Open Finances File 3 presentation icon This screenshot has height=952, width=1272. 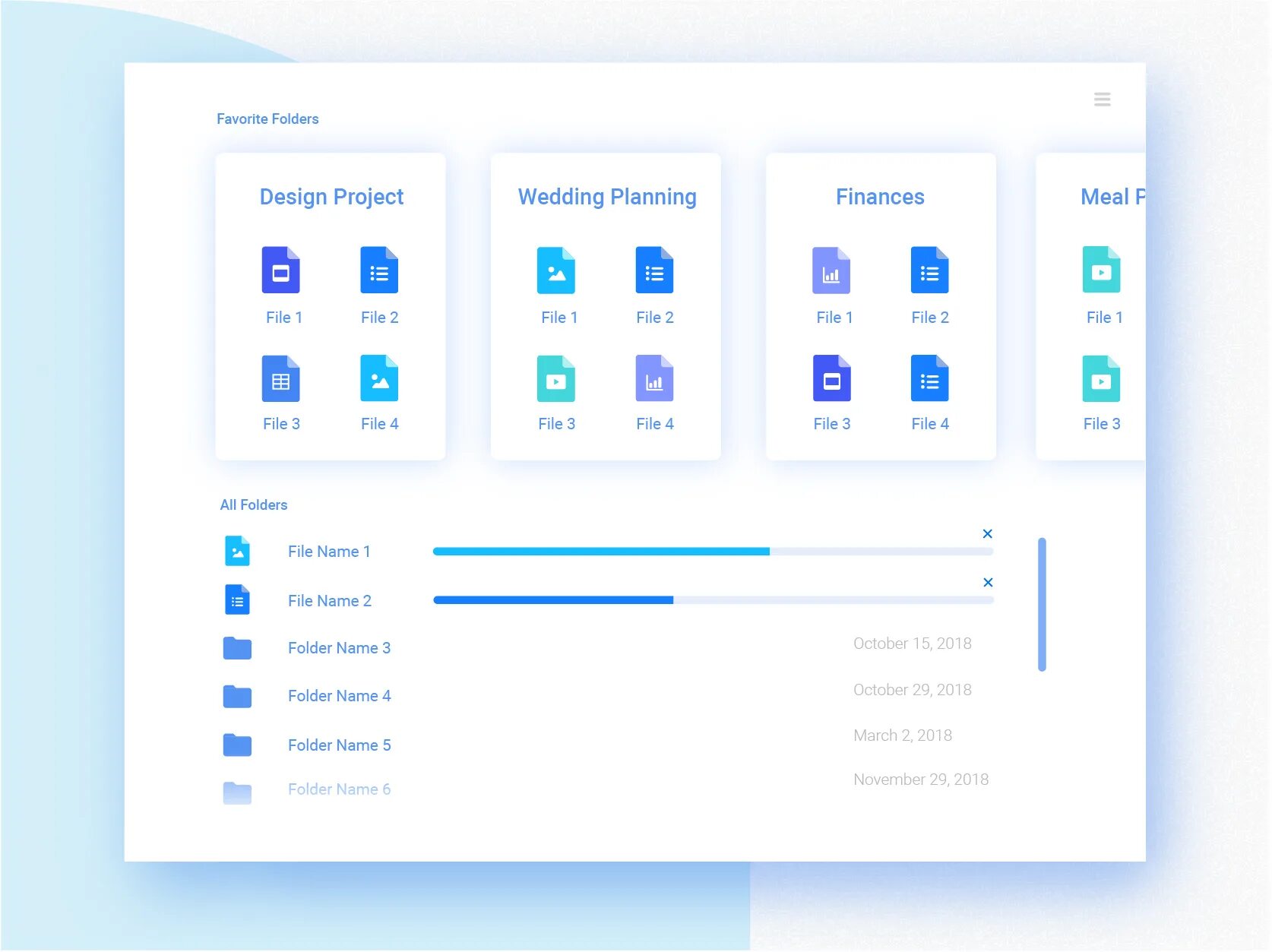pos(831,378)
